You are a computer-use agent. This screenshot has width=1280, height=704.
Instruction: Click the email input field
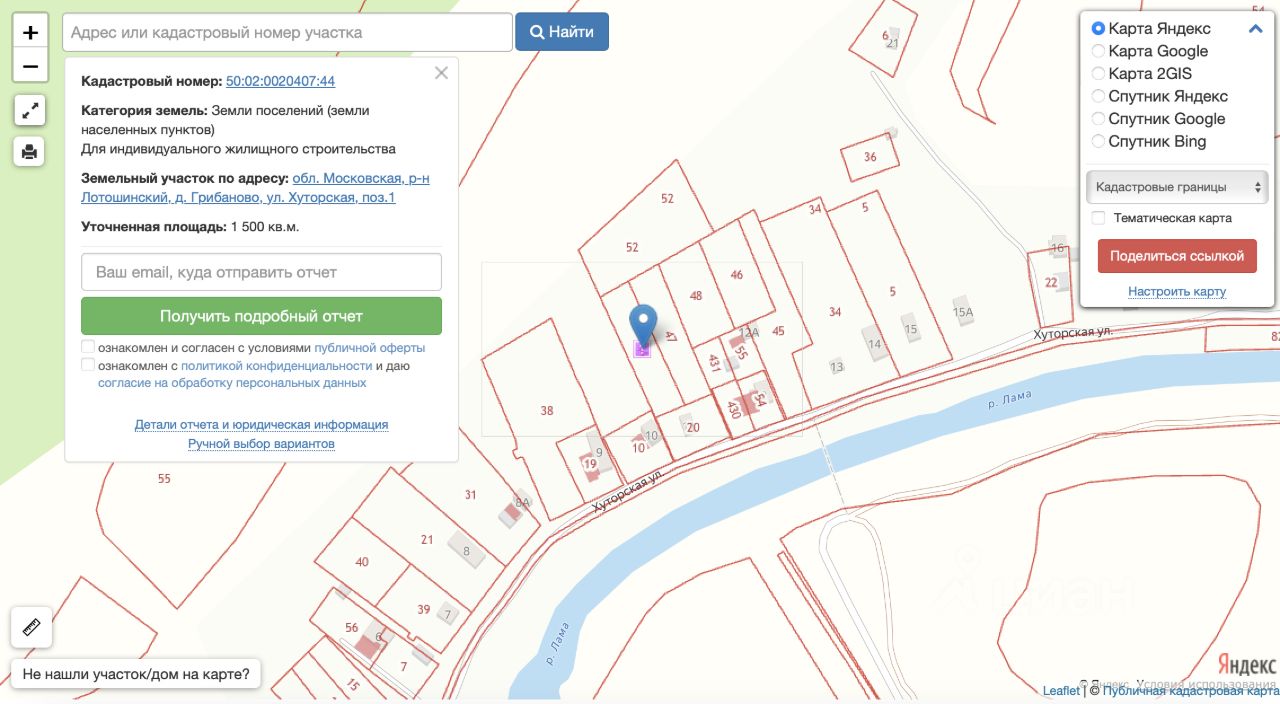tap(261, 272)
